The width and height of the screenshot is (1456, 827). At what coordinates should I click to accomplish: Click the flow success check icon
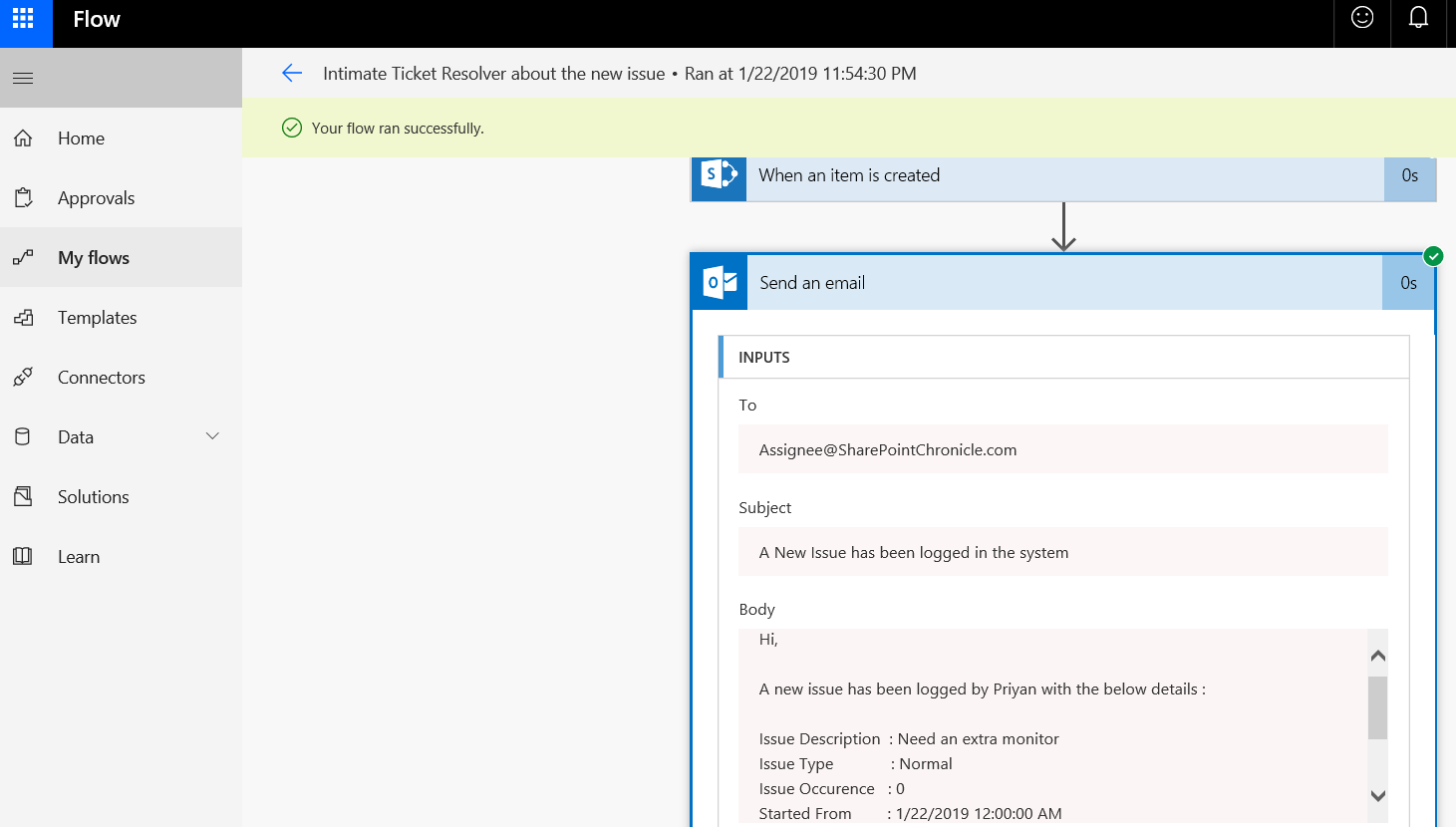coord(292,128)
